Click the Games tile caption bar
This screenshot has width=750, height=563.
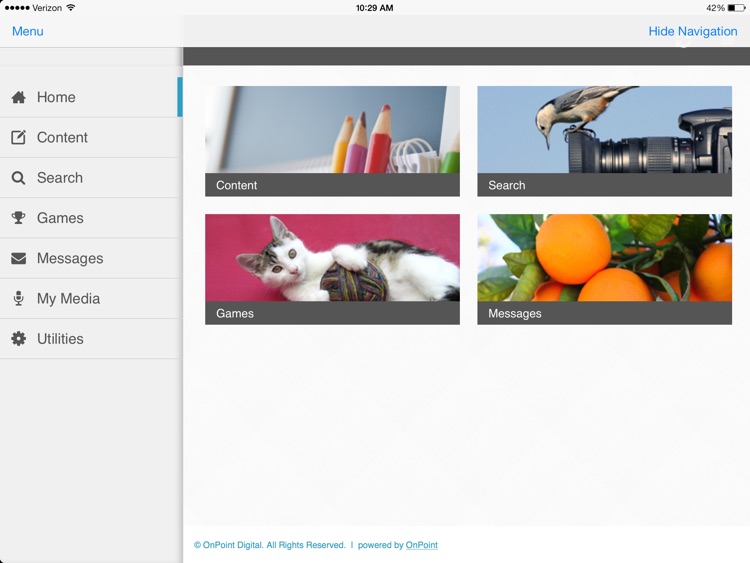pyautogui.click(x=332, y=313)
